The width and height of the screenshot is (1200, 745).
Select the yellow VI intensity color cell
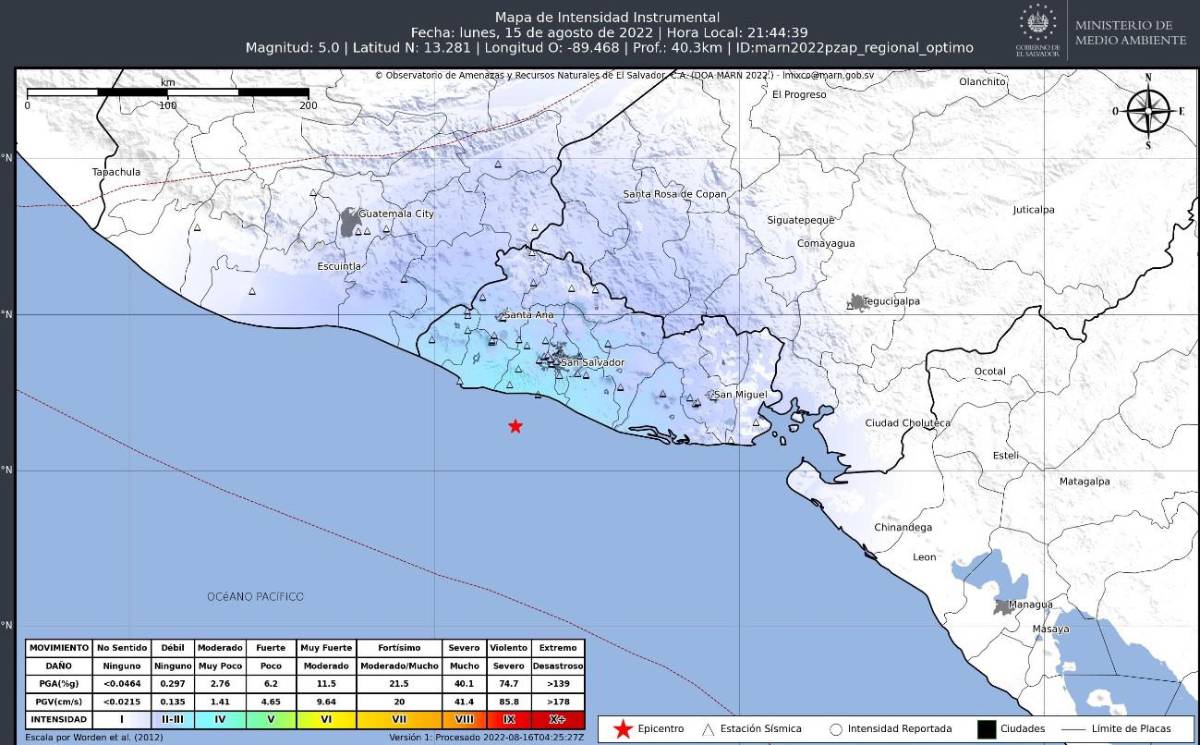click(x=325, y=719)
